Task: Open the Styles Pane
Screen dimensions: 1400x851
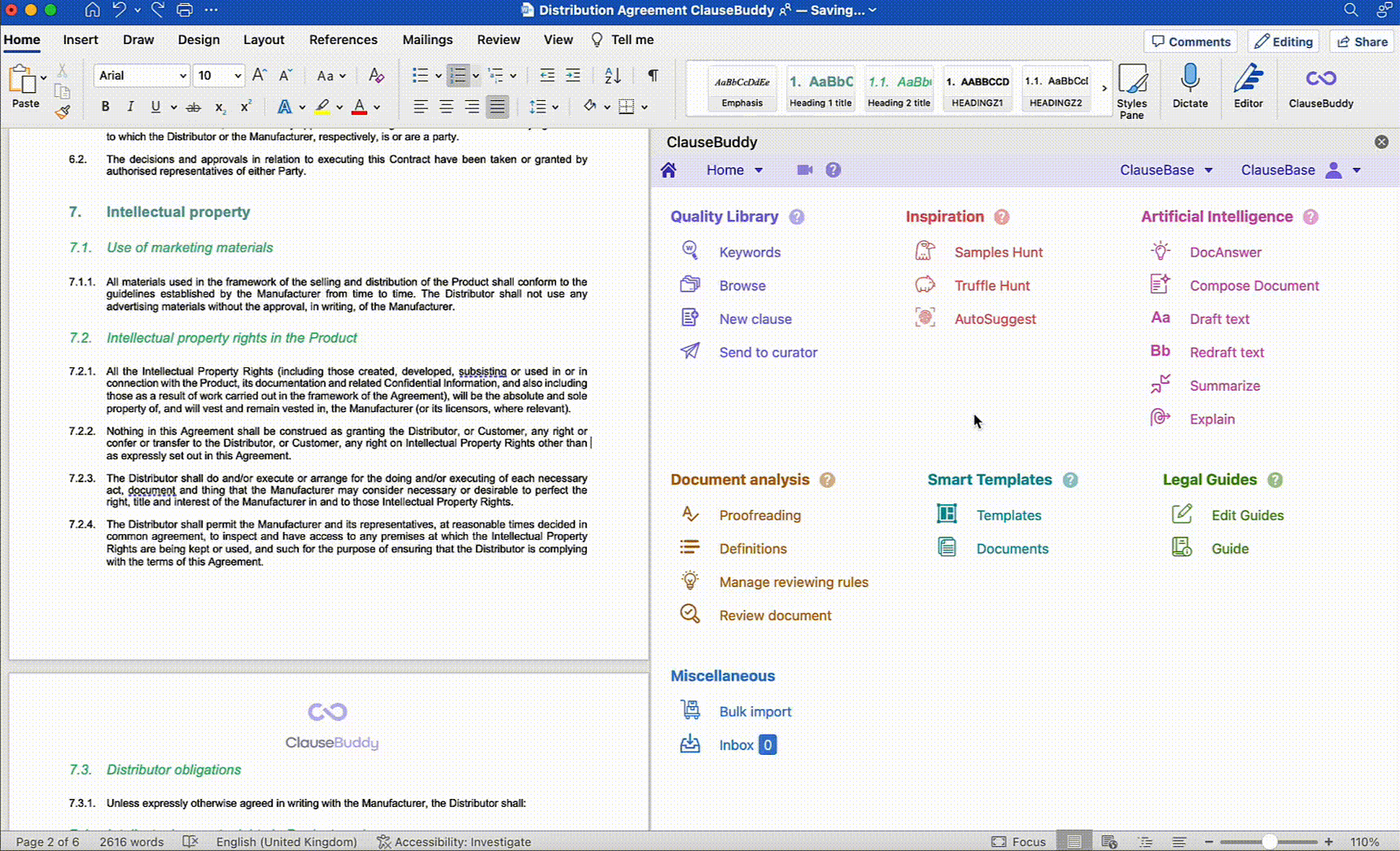Action: 1131,91
